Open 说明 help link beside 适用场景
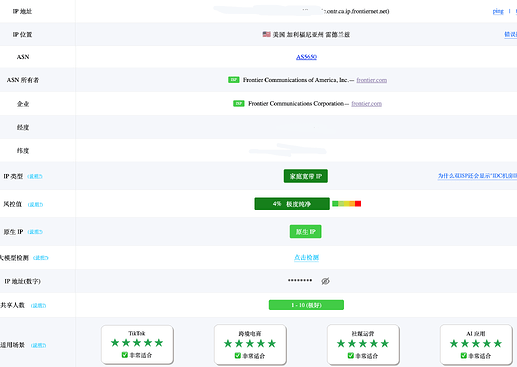The image size is (517, 367). point(38,345)
